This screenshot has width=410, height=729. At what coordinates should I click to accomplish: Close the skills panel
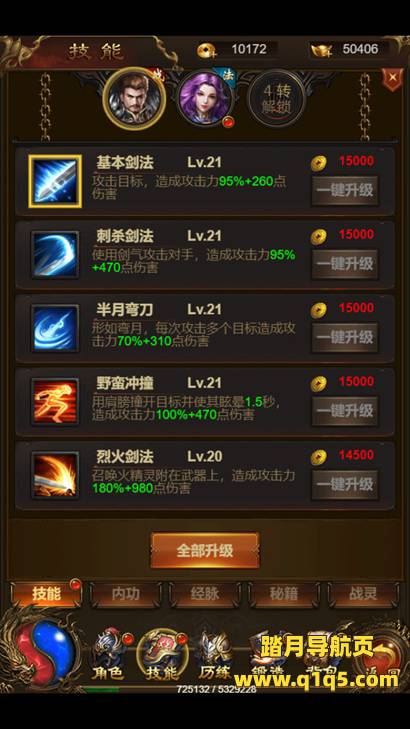393,78
